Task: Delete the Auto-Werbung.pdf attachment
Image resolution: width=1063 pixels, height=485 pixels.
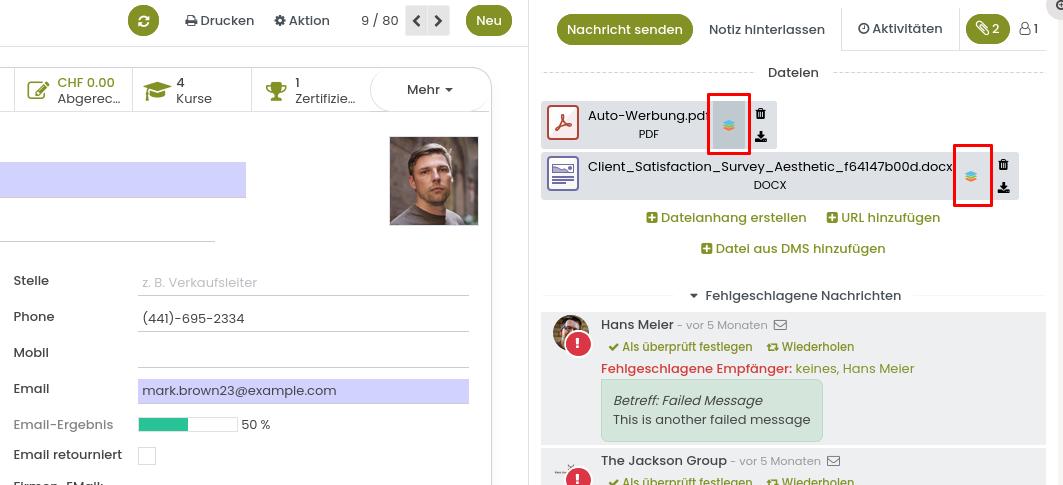Action: [760, 114]
